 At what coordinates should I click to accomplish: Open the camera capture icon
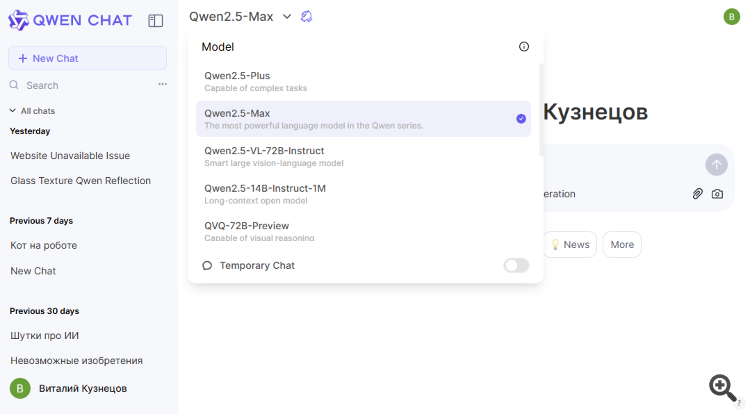tap(717, 194)
